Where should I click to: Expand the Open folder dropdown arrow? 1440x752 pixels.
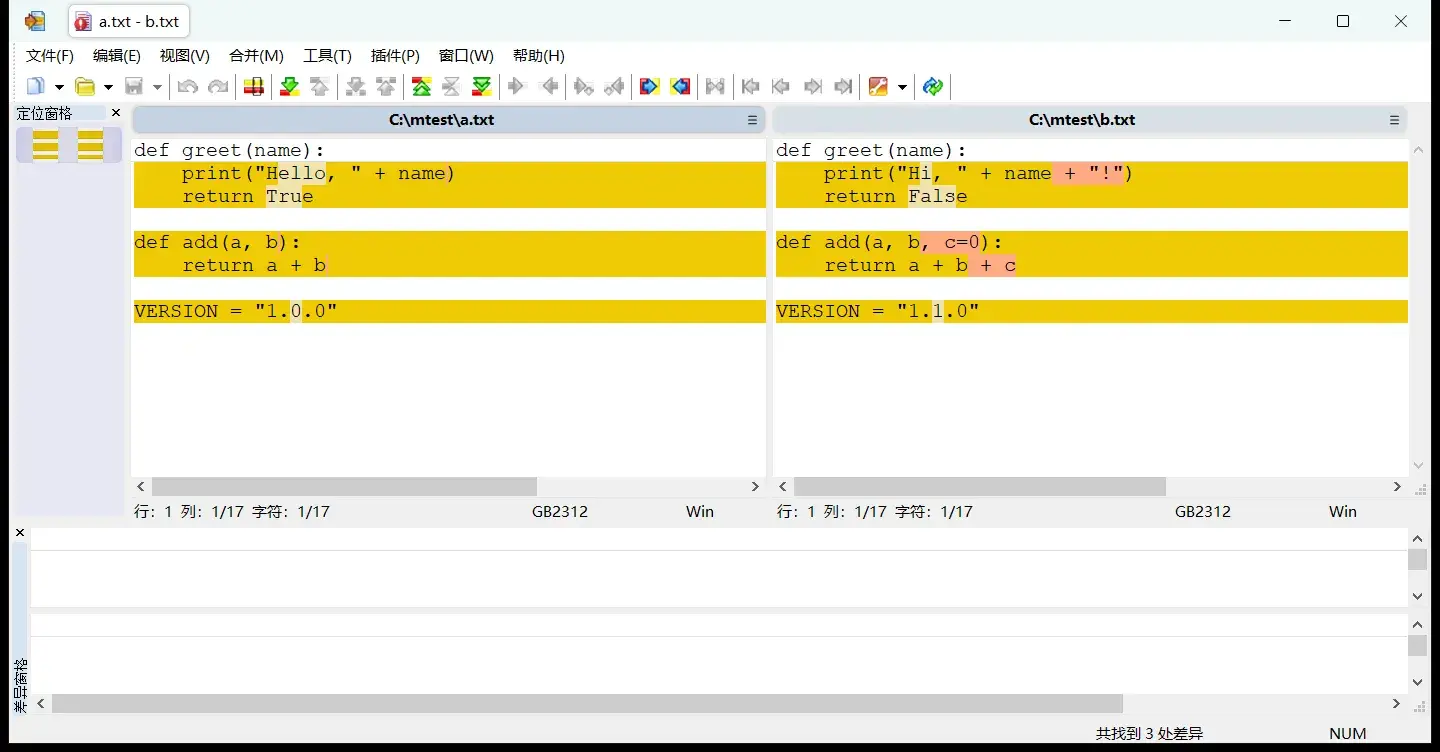(x=108, y=87)
